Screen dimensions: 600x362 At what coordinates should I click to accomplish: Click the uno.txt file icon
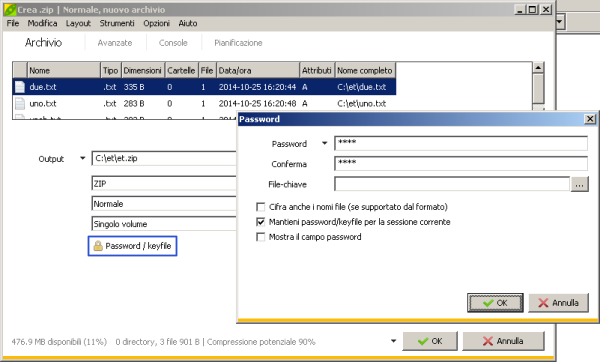point(20,103)
